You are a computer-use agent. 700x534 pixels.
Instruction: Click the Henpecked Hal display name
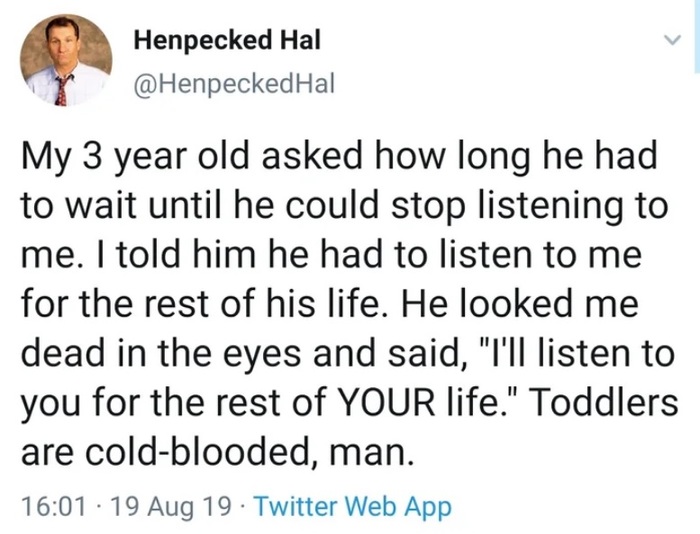point(227,40)
